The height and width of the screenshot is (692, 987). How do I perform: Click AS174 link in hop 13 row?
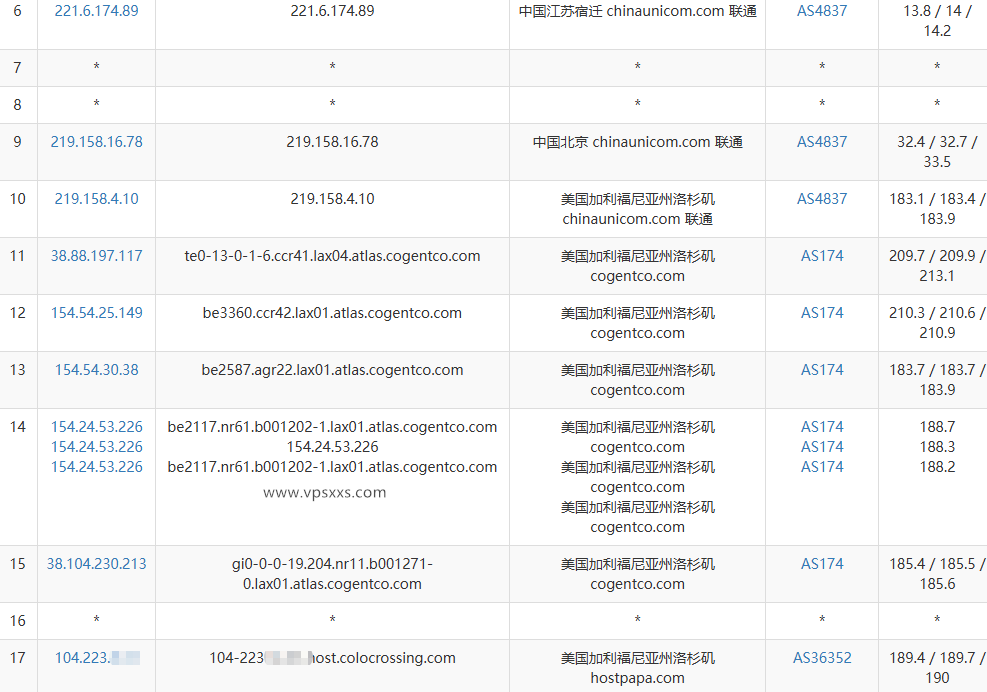(x=821, y=370)
